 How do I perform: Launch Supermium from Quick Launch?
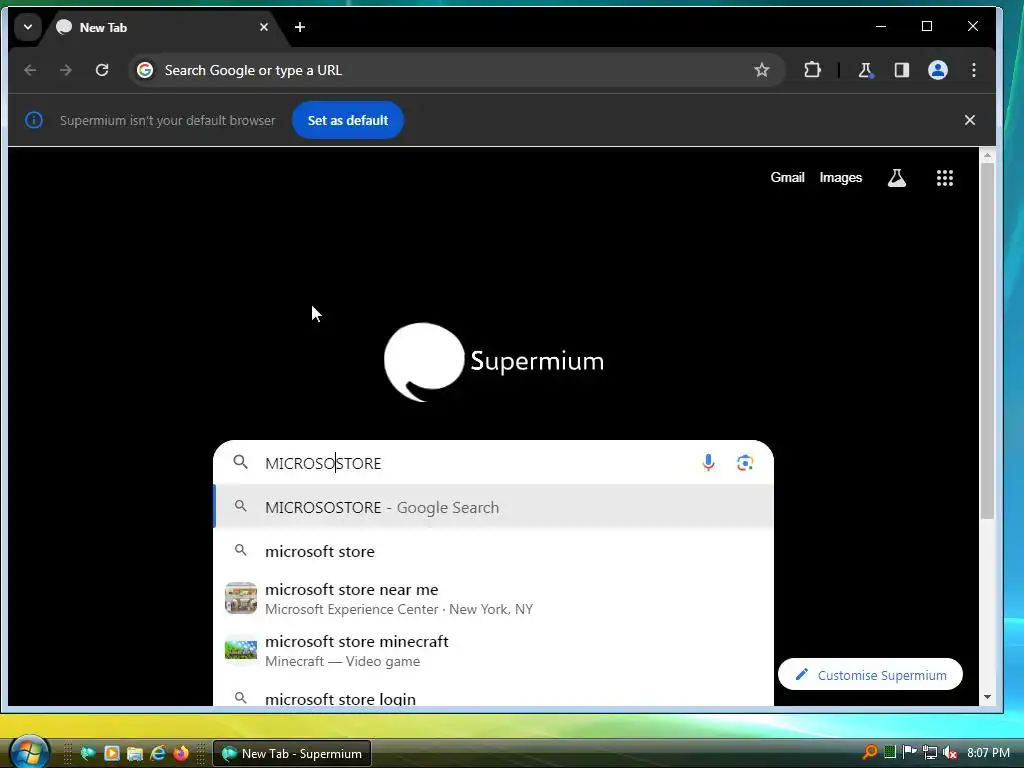(88, 753)
